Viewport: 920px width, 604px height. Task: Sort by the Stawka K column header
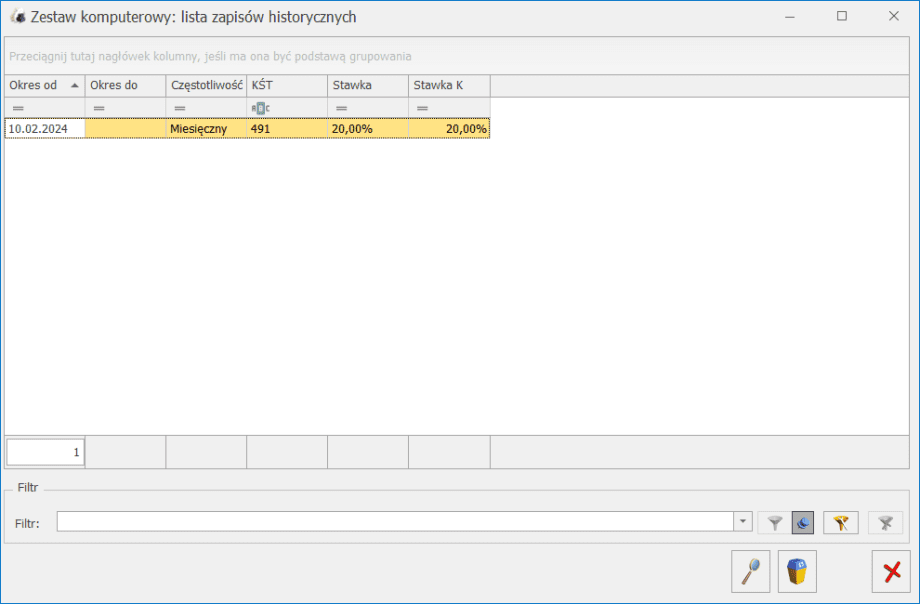pos(449,86)
